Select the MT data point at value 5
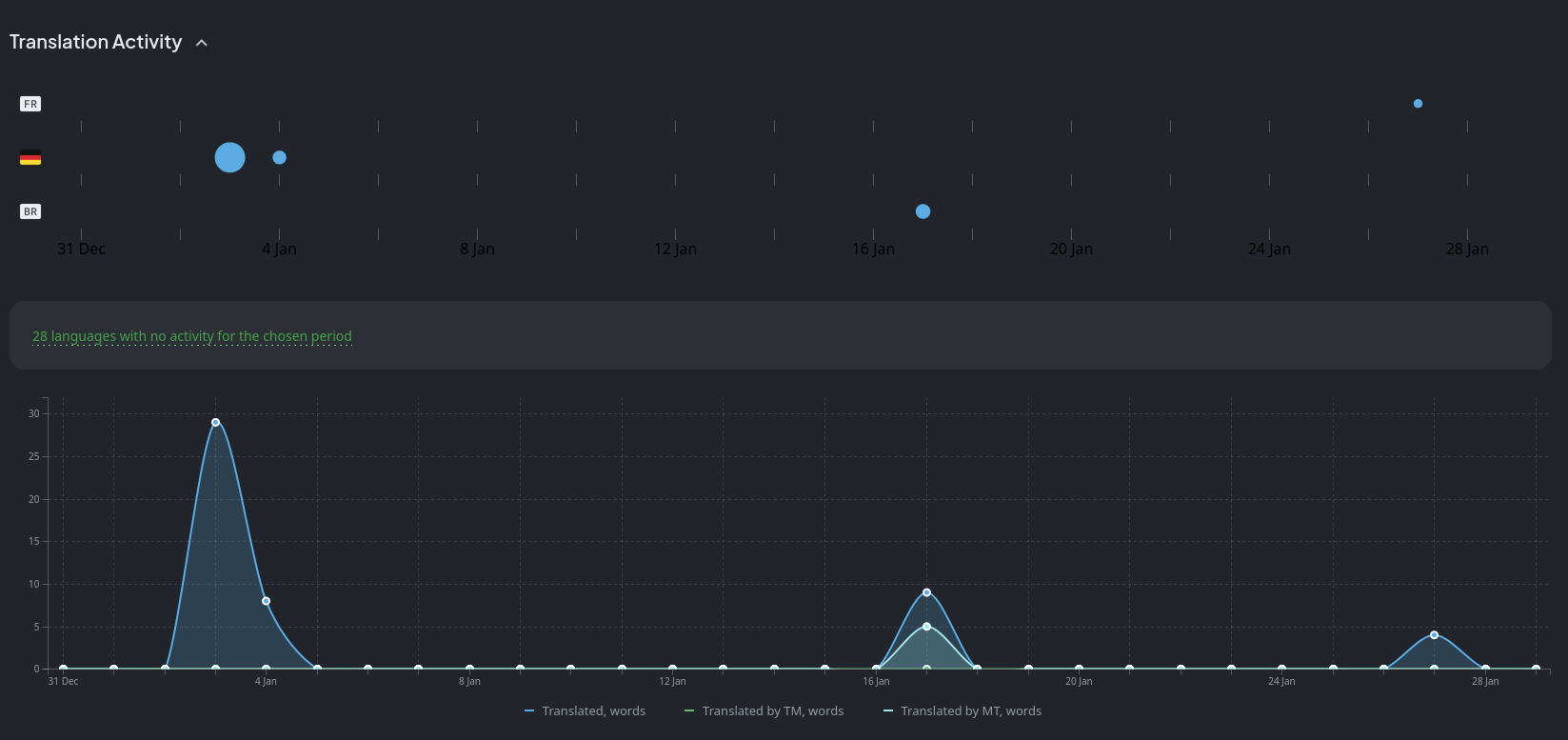Image resolution: width=1568 pixels, height=740 pixels. point(926,627)
